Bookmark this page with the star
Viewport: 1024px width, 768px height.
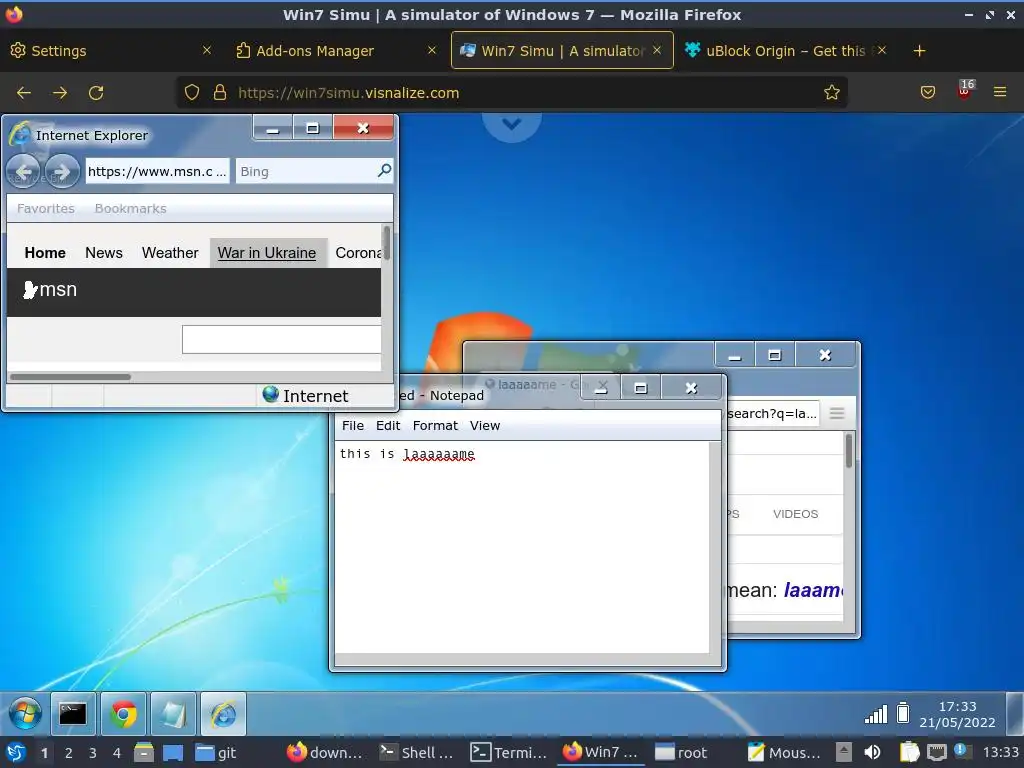(831, 93)
